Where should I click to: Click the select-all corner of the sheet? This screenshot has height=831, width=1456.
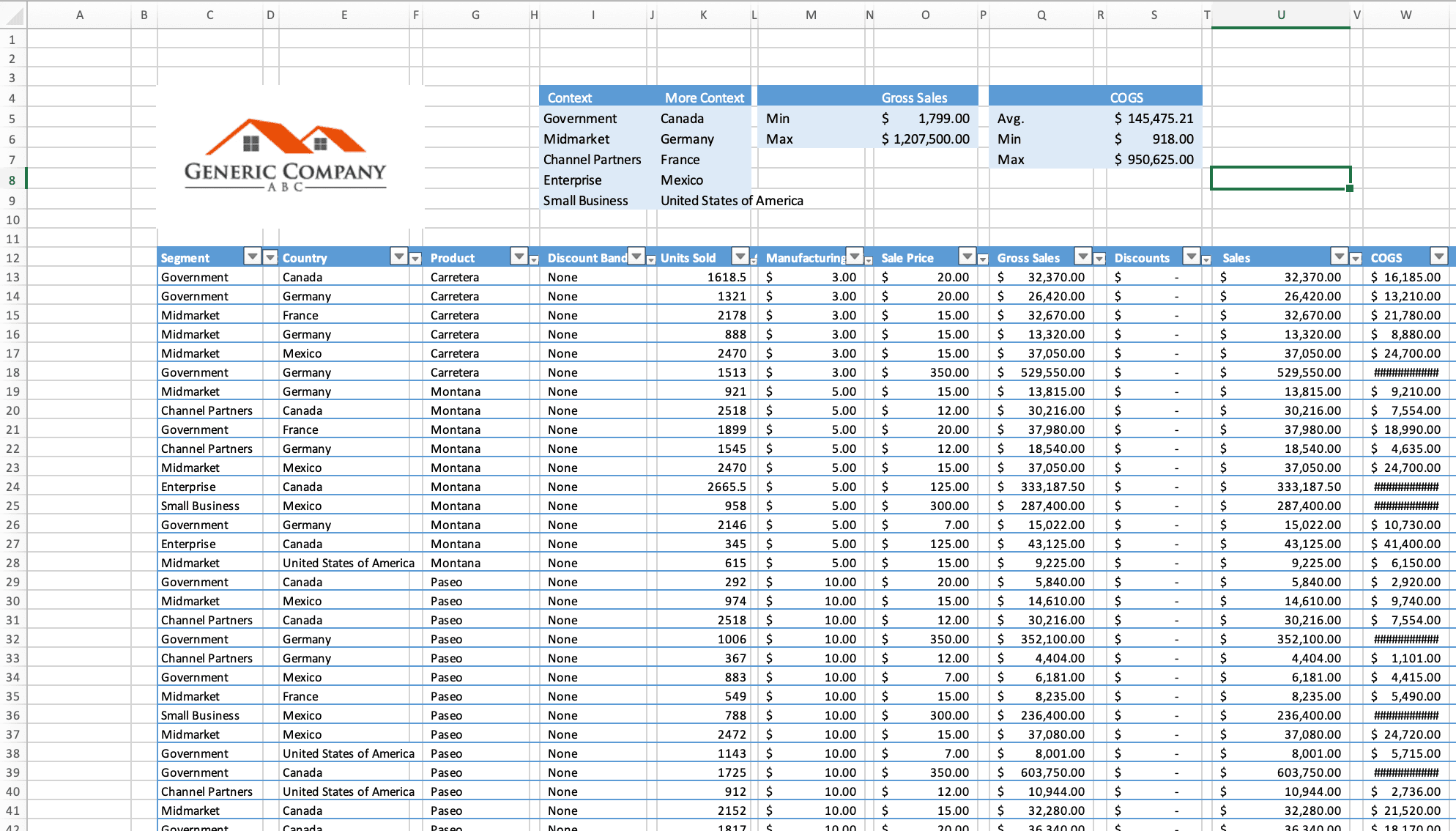[13, 15]
